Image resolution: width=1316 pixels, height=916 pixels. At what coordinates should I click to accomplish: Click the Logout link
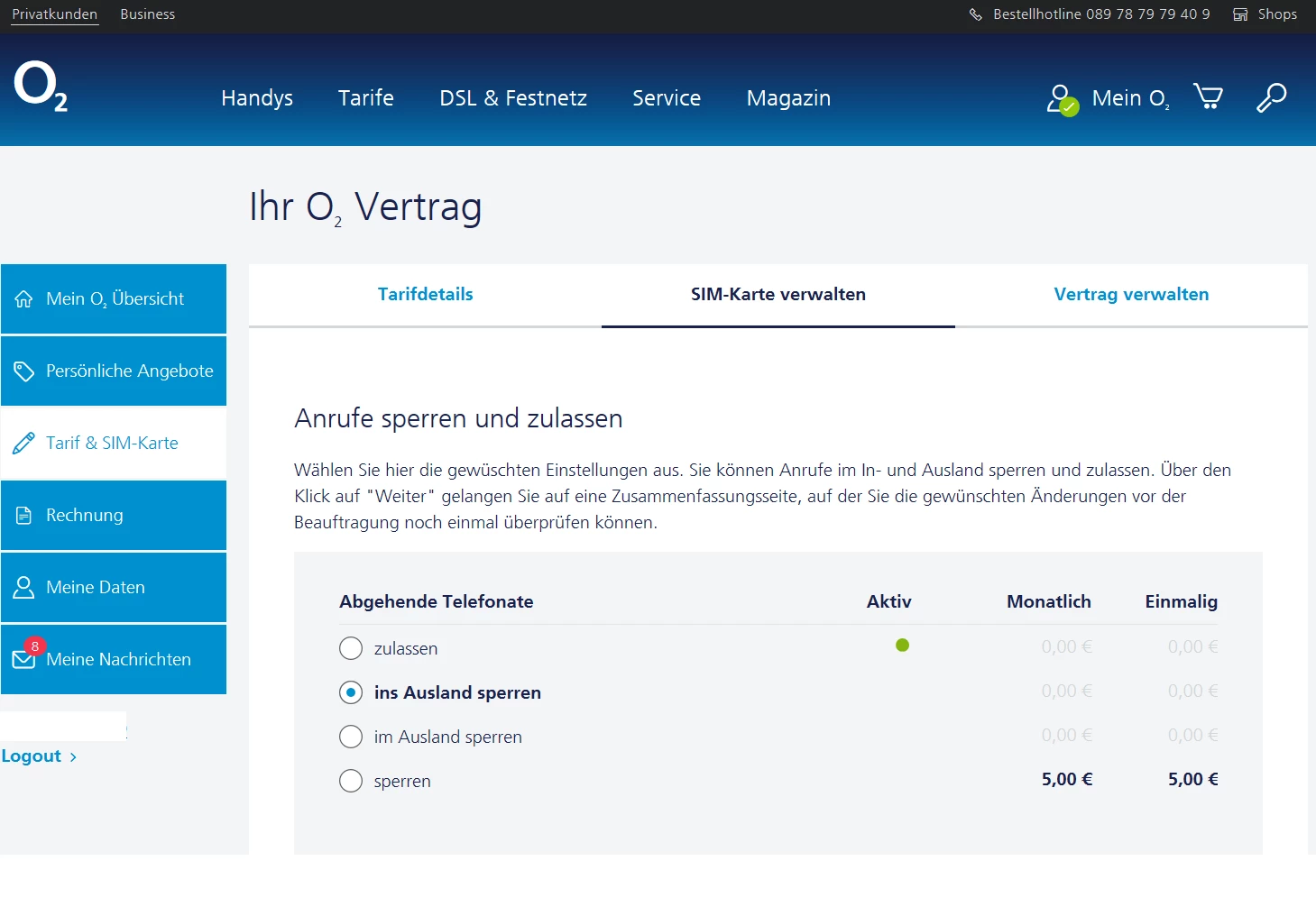click(x=32, y=756)
